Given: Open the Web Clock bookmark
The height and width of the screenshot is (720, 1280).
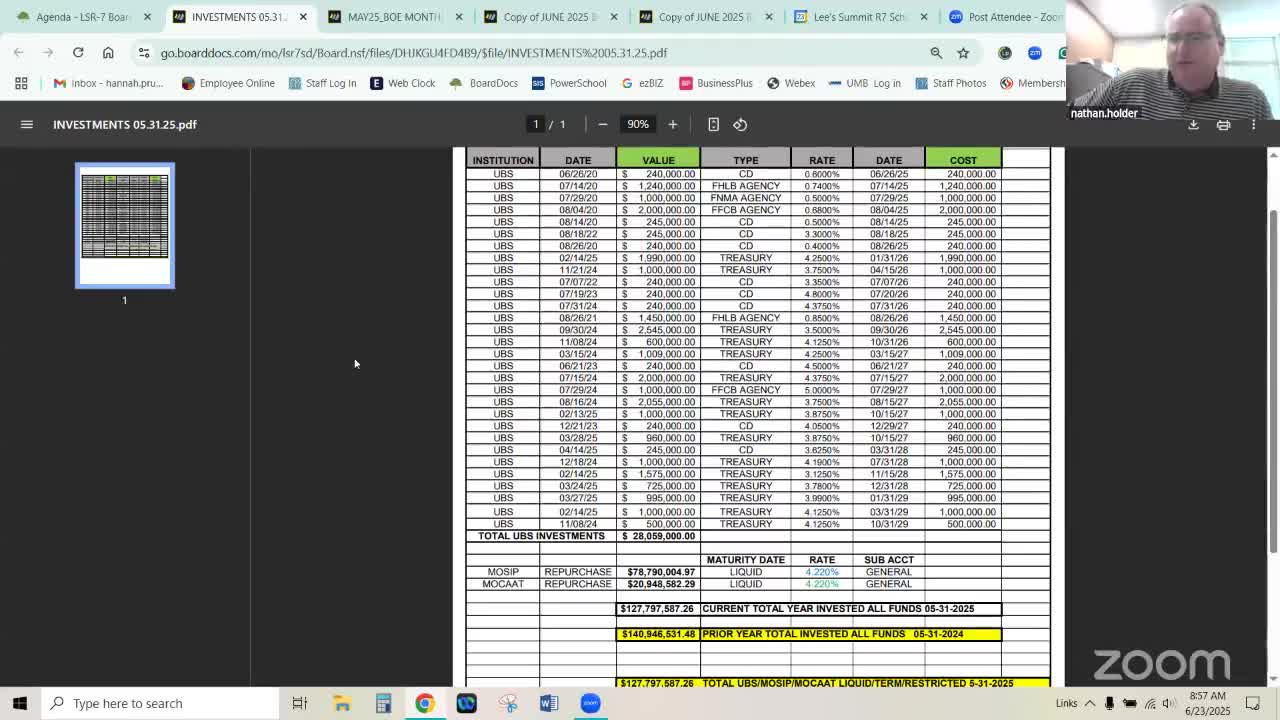Looking at the screenshot, I should click(x=402, y=83).
